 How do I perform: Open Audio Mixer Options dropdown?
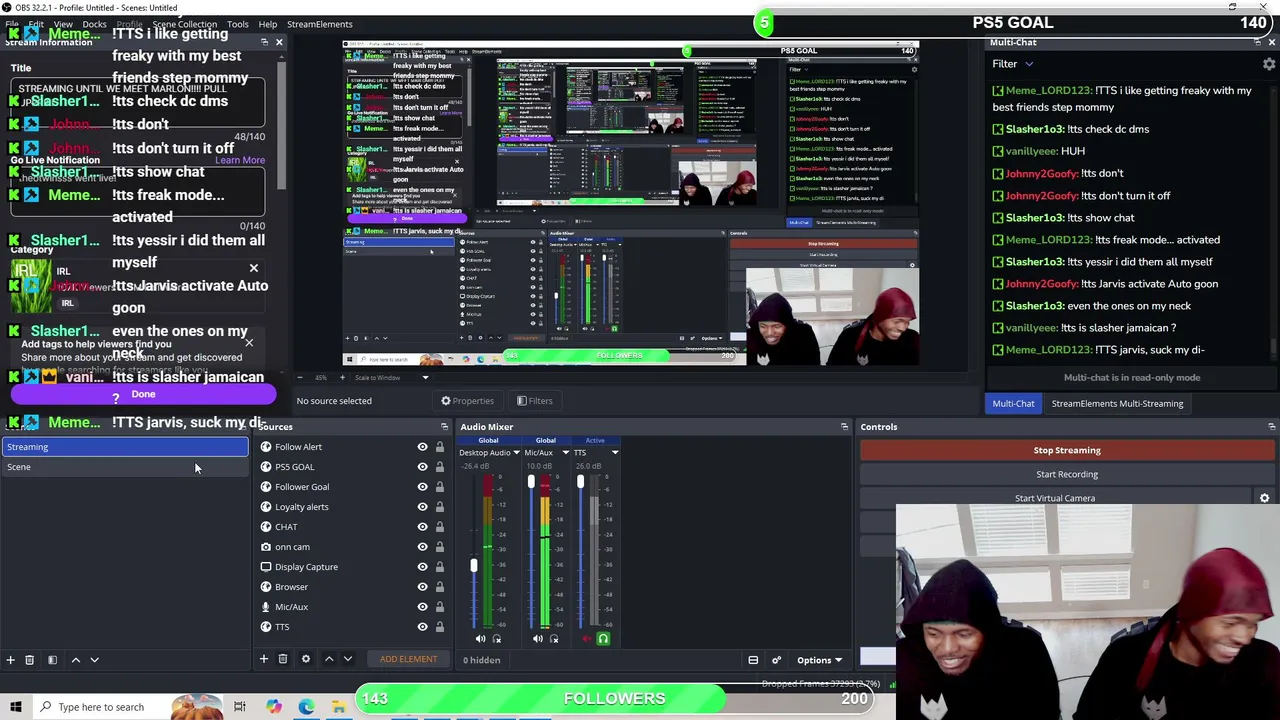tap(818, 660)
